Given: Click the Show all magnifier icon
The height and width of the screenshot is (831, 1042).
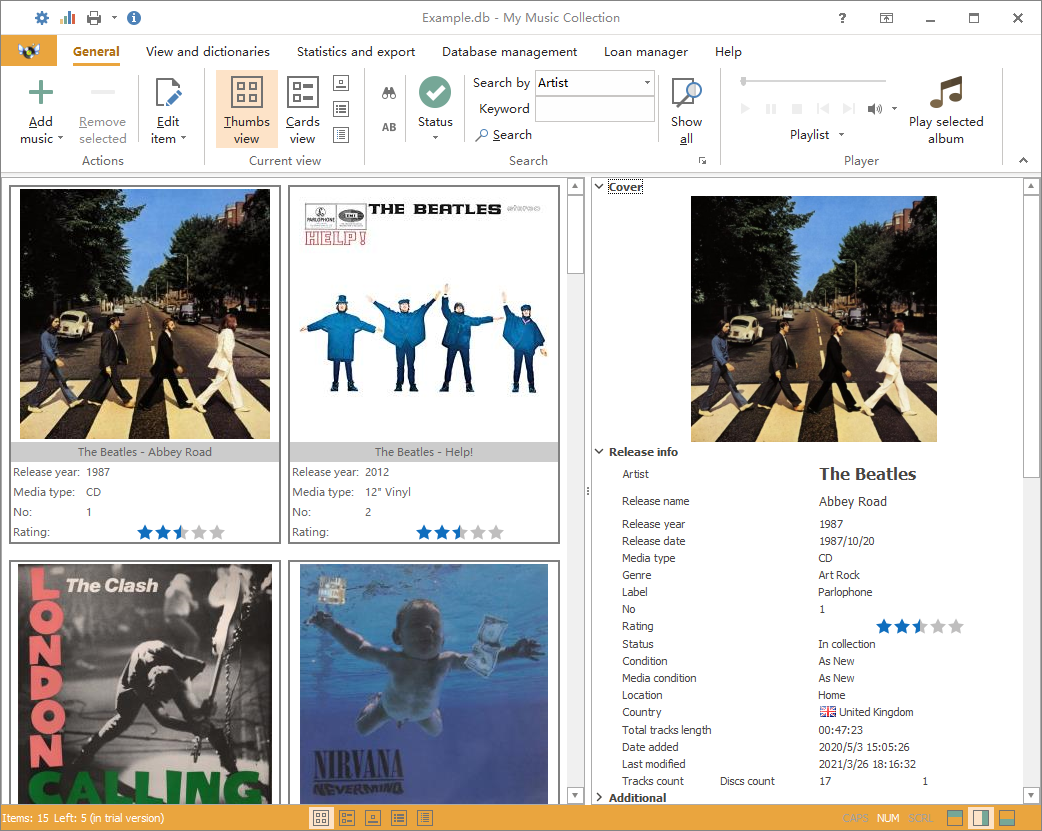Looking at the screenshot, I should [x=686, y=94].
